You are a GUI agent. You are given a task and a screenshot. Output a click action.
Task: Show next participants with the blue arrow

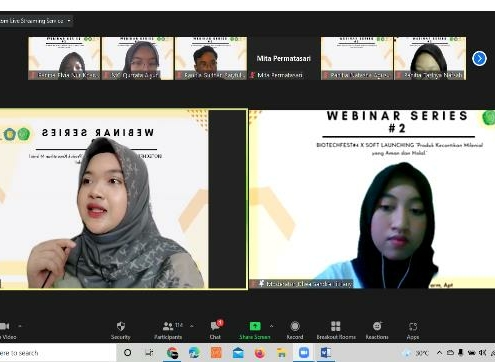click(x=479, y=59)
